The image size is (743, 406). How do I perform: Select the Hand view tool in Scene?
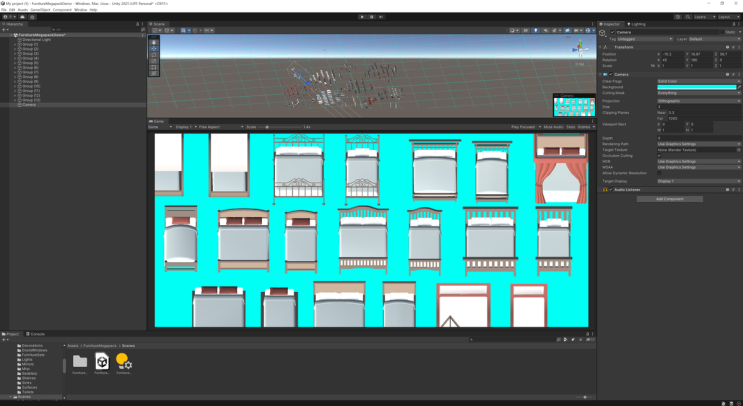tap(154, 42)
